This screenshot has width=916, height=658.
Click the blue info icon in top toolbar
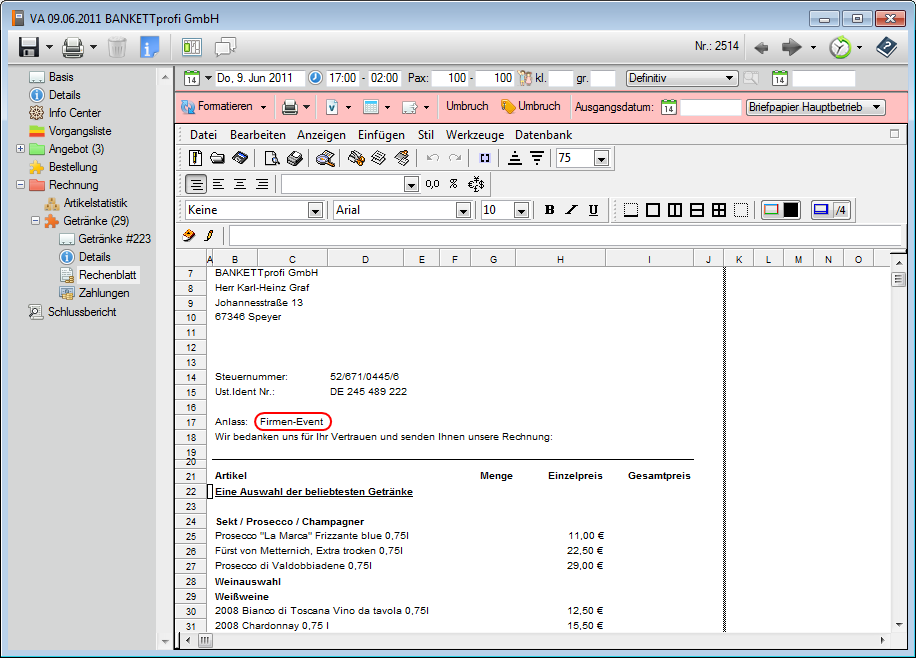149,47
